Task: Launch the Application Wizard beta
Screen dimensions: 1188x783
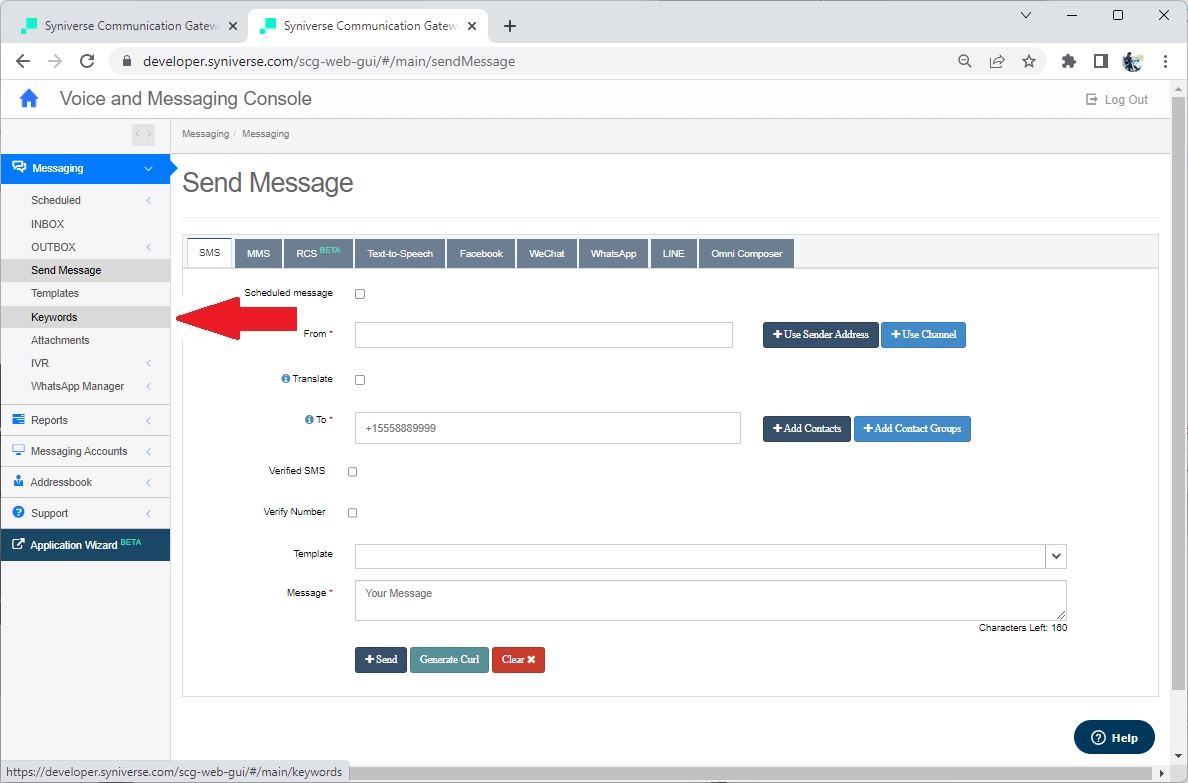Action: 86,545
